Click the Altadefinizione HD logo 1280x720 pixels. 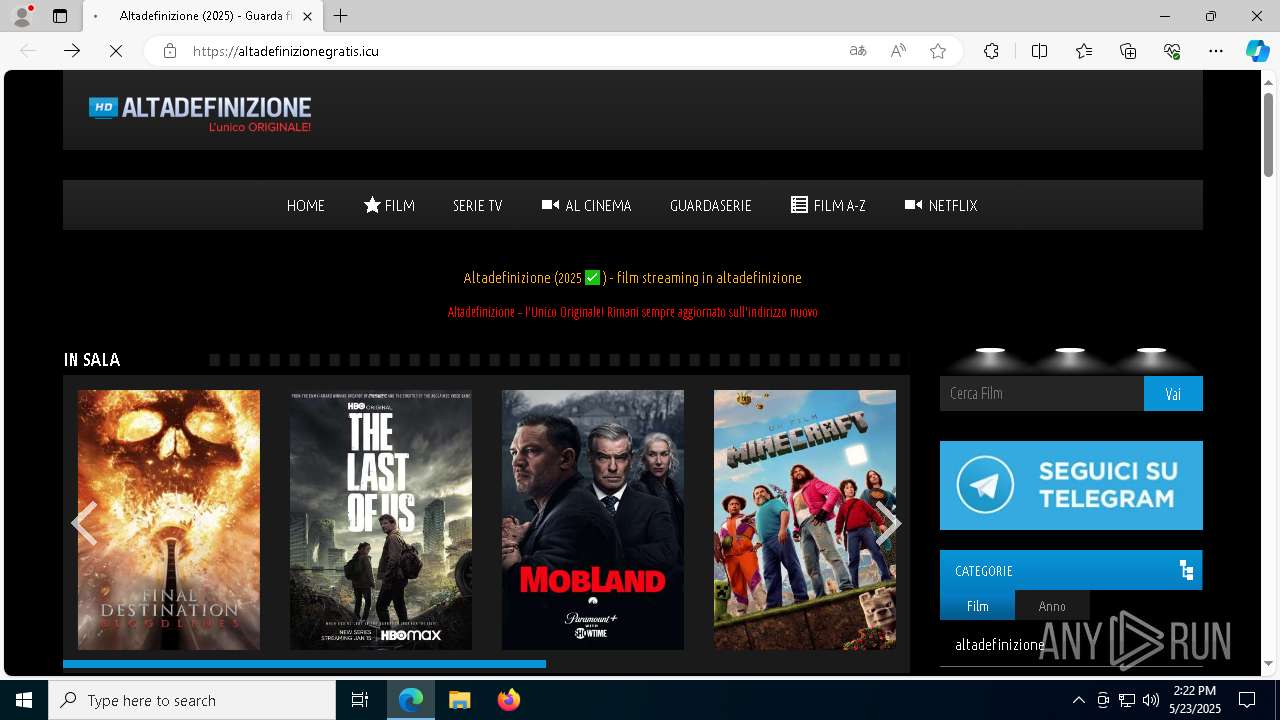[x=200, y=114]
